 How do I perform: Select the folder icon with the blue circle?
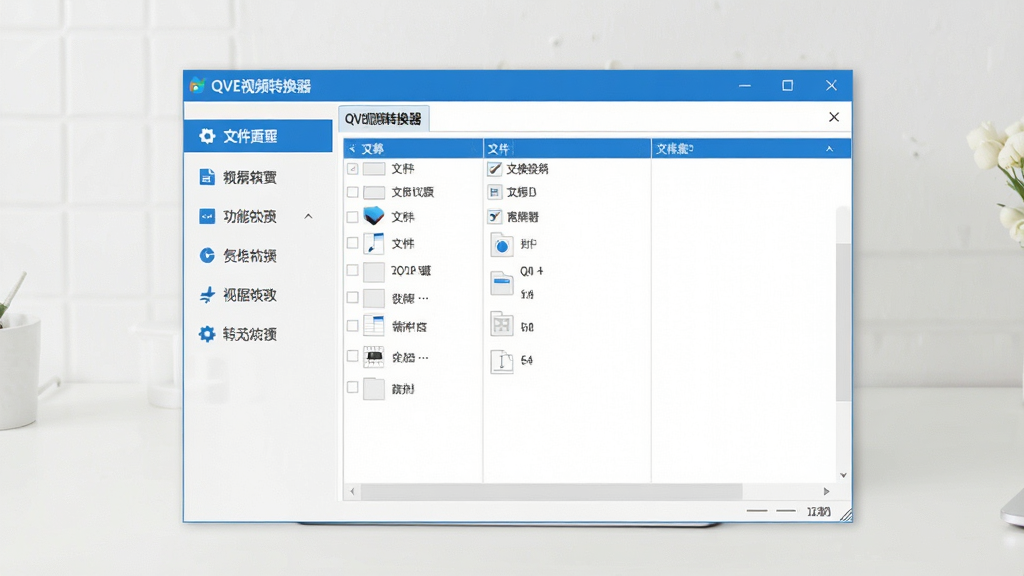[x=502, y=245]
